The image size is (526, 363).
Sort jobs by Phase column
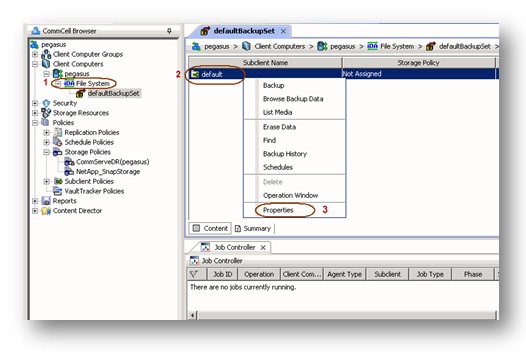(x=473, y=274)
